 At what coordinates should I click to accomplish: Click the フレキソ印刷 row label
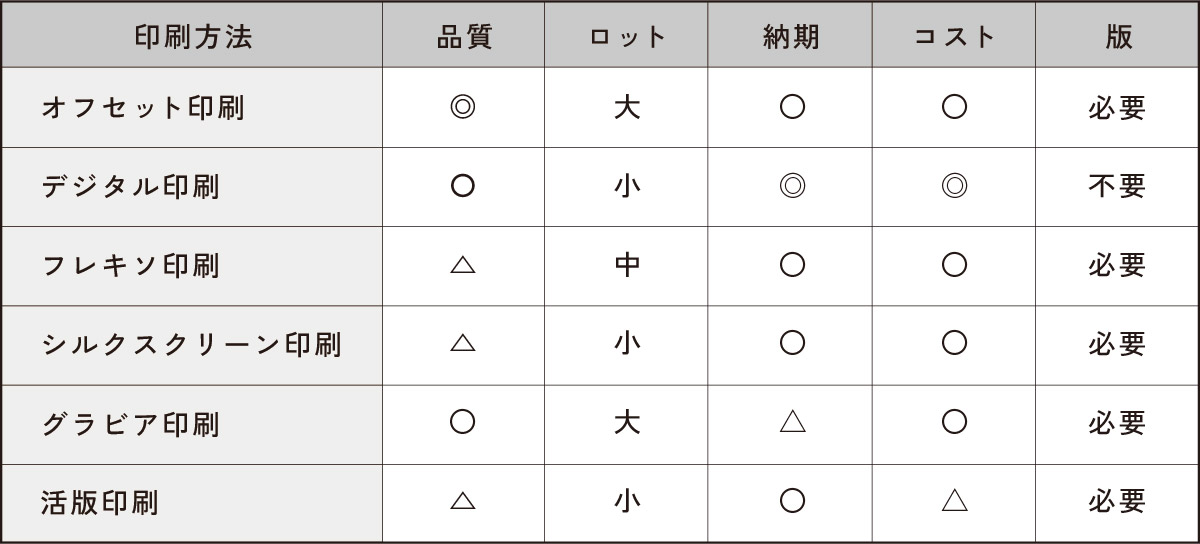[x=131, y=265]
